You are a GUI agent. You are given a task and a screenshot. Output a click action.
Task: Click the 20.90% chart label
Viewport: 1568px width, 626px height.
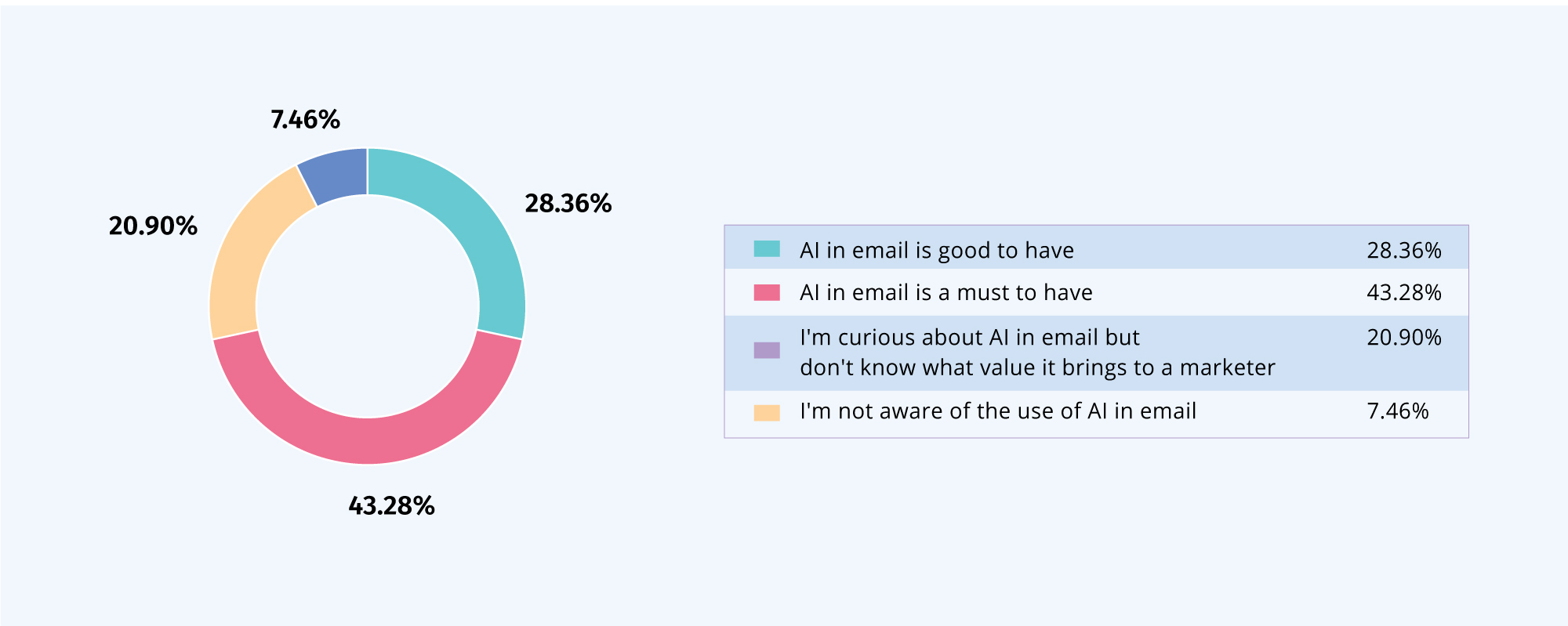click(x=153, y=226)
